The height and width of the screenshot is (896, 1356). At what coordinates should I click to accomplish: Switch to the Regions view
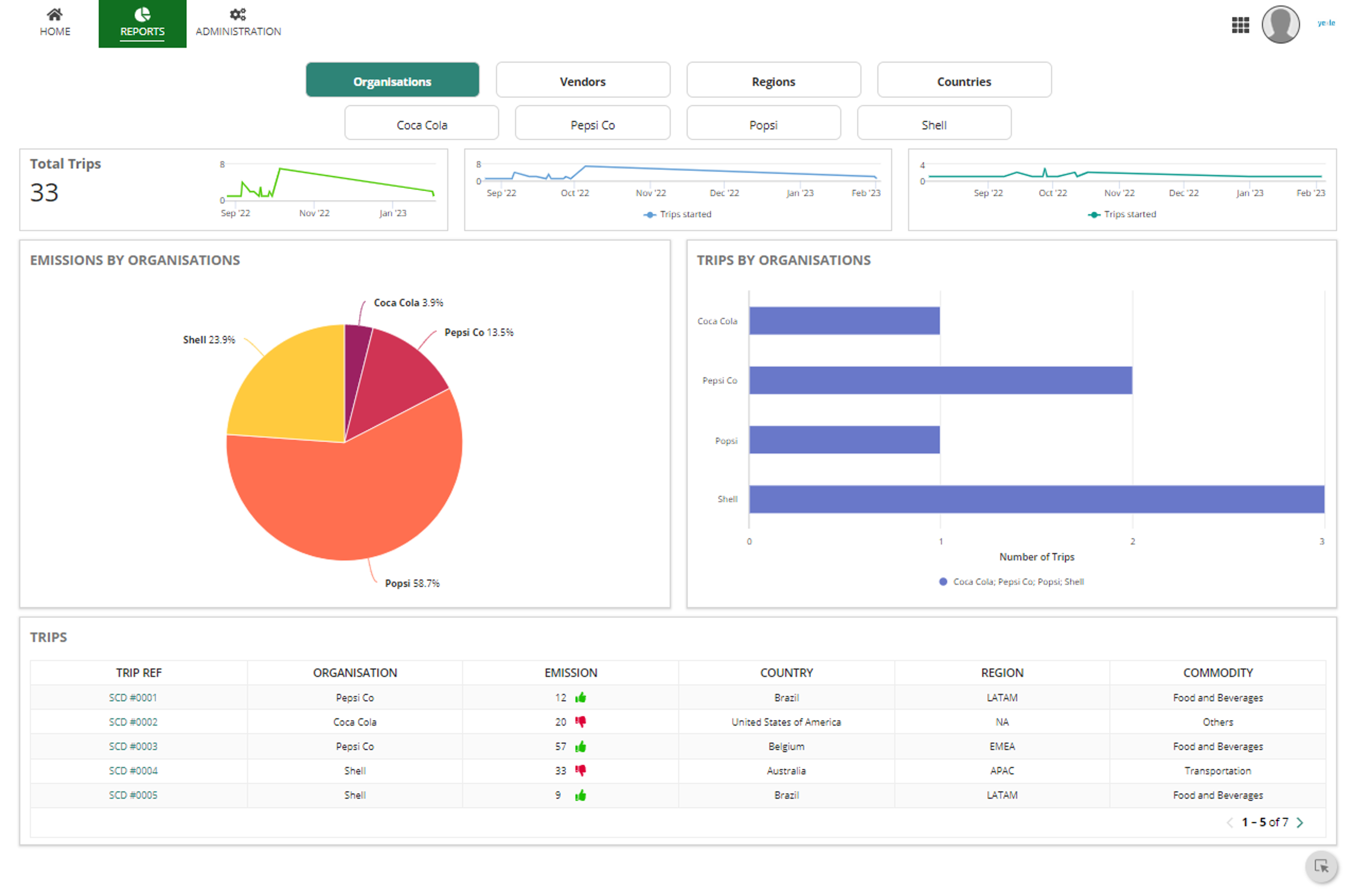[773, 80]
